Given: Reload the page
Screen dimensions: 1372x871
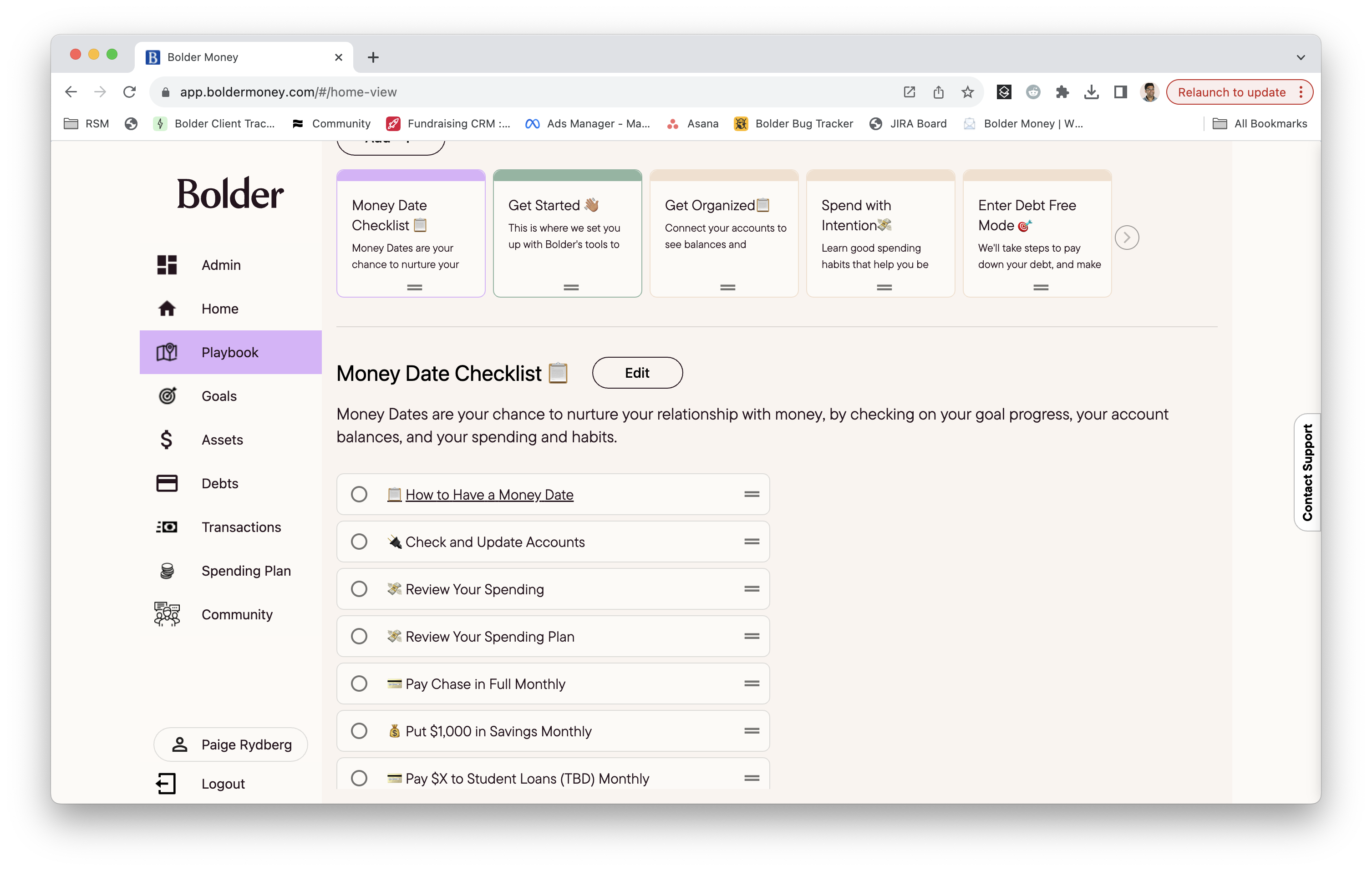Looking at the screenshot, I should click(x=130, y=92).
